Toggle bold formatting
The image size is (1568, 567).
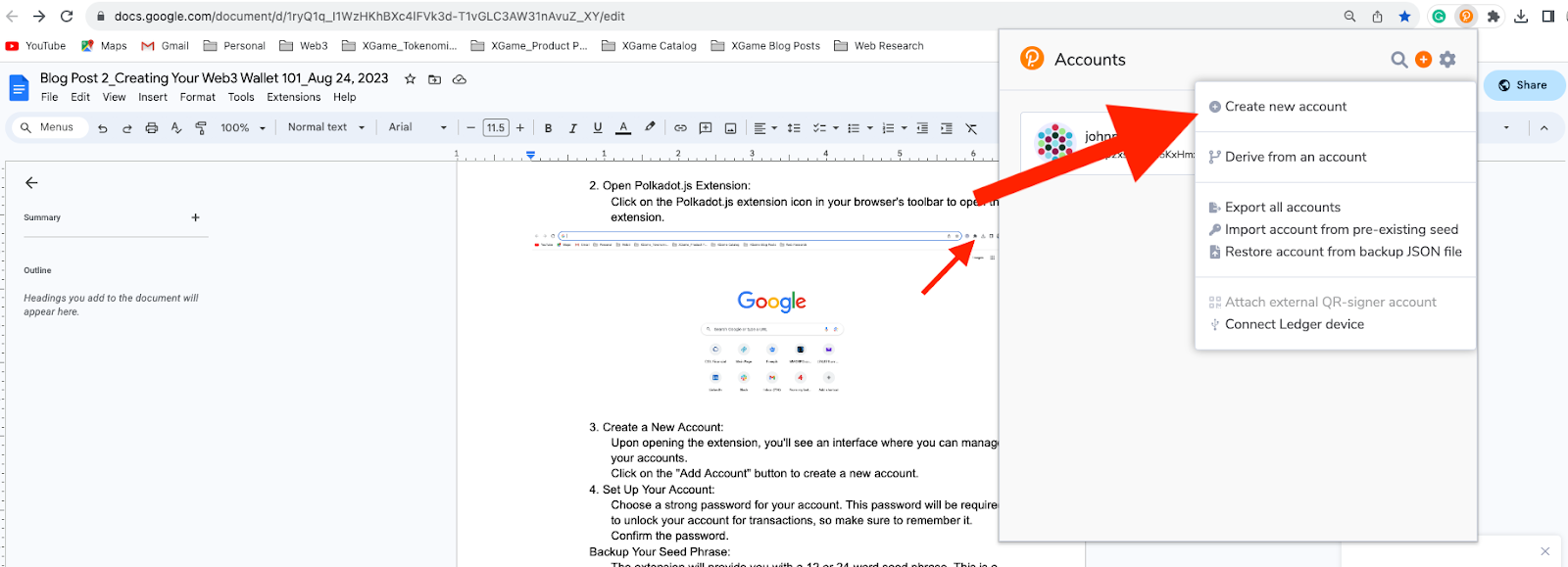(548, 128)
